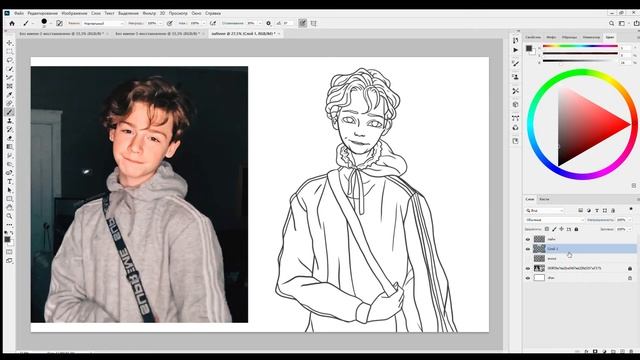Show the hidden layer below Слой 1
This screenshot has width=640, height=360.
(x=528, y=258)
